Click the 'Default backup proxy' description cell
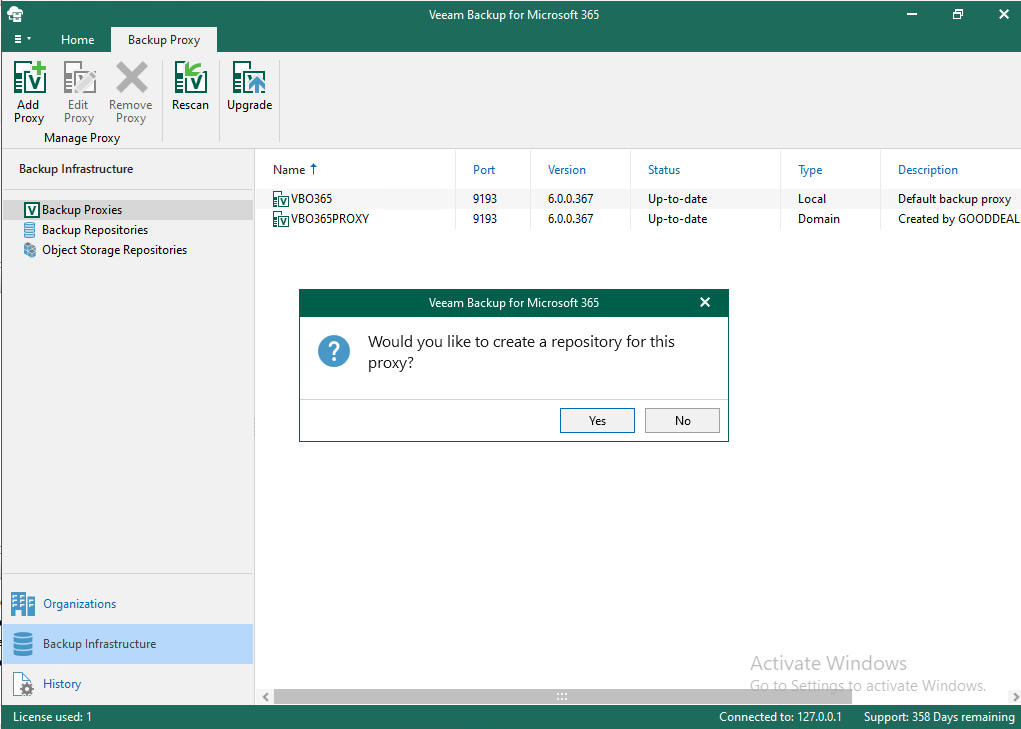The width and height of the screenshot is (1021, 729). click(x=955, y=199)
